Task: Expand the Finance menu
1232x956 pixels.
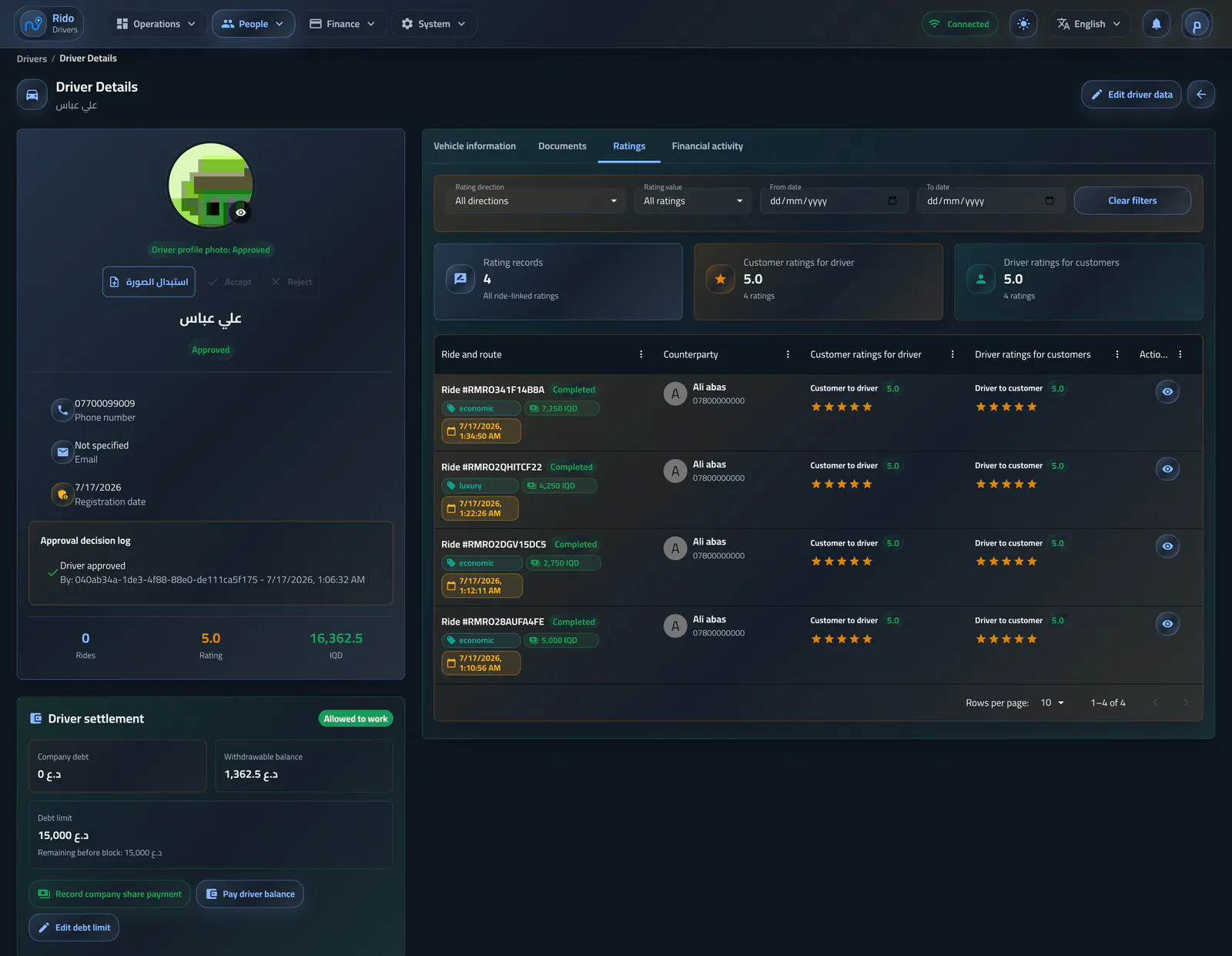Action: pos(343,24)
